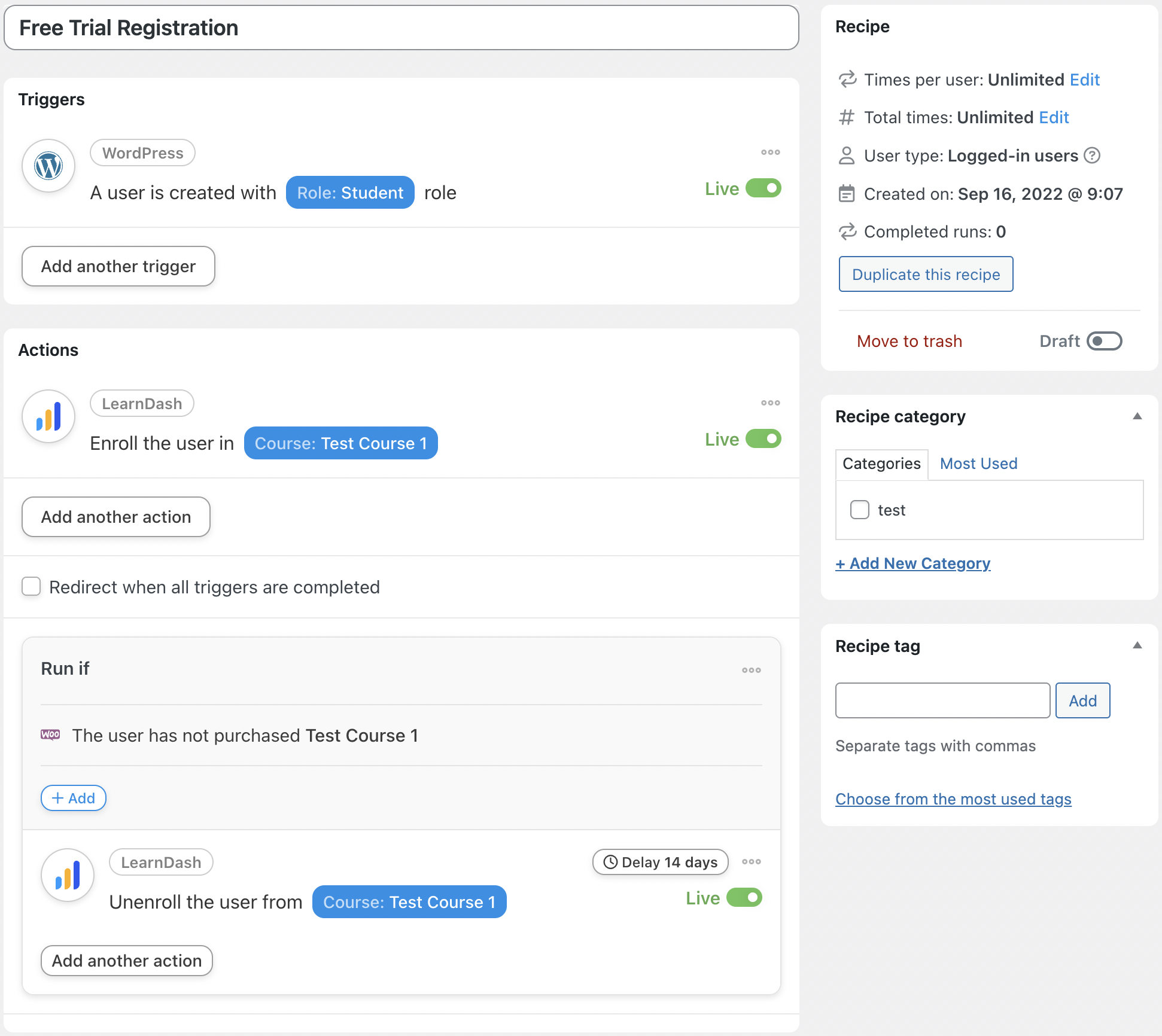
Task: Click the LearnDash icon on the unenroll action
Action: point(67,875)
